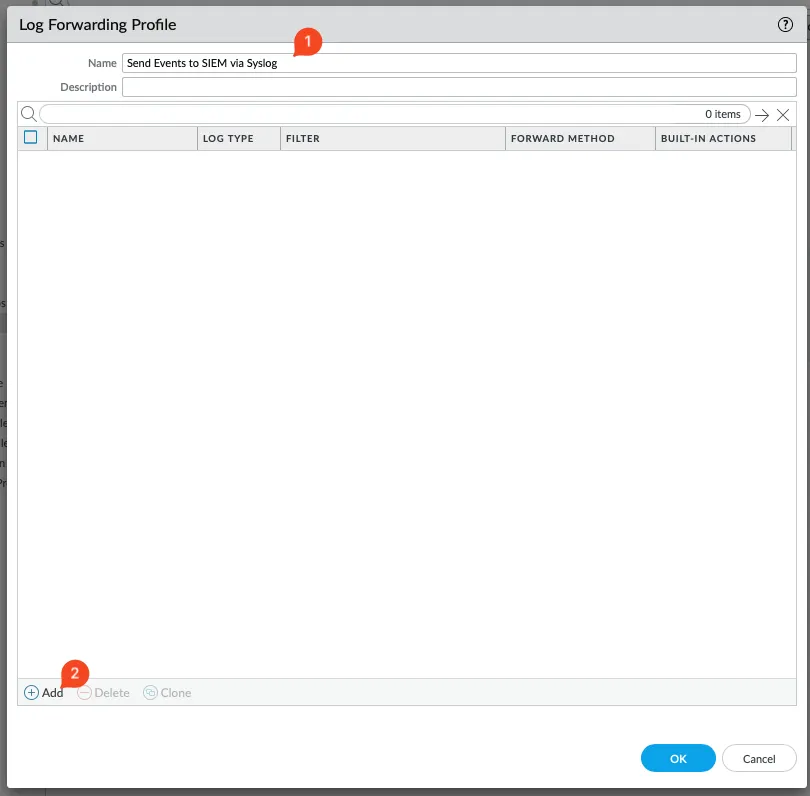Focus the search filter box showing 0 items

coord(370,115)
